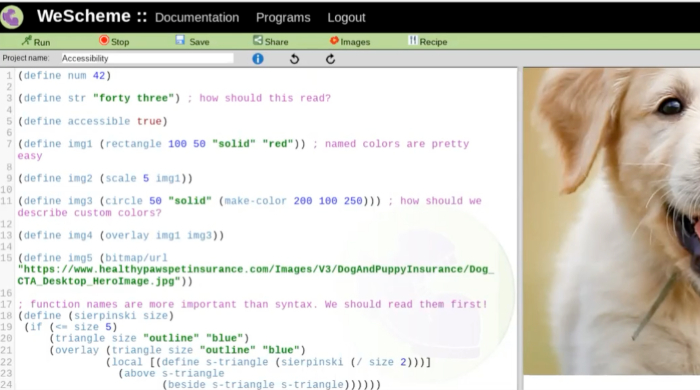Click the string "forty three" in code

133,98
